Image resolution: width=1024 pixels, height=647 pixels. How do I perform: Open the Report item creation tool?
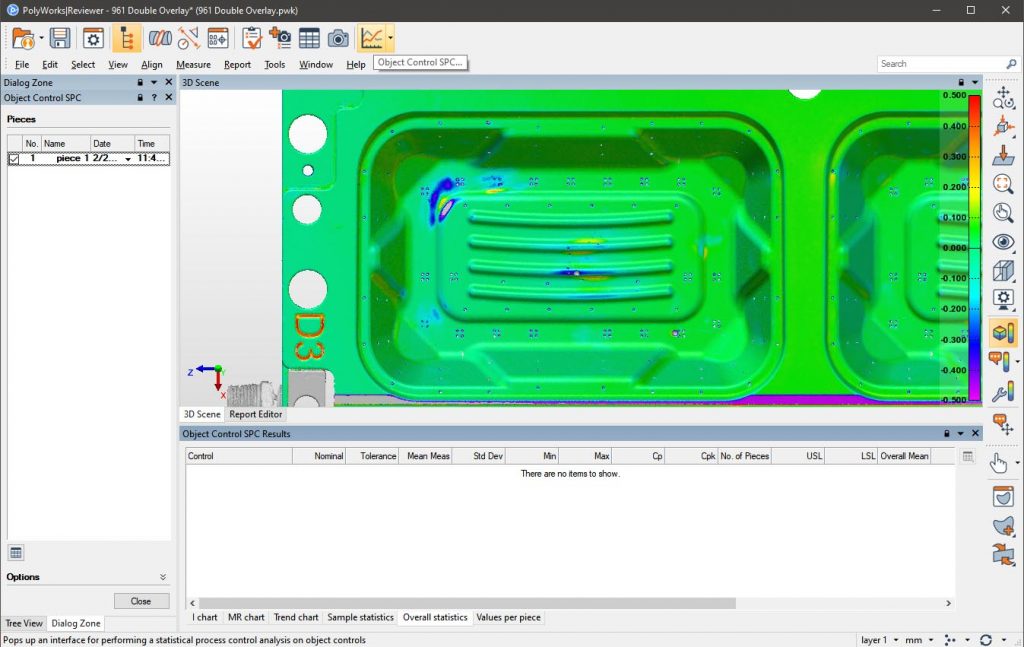281,38
